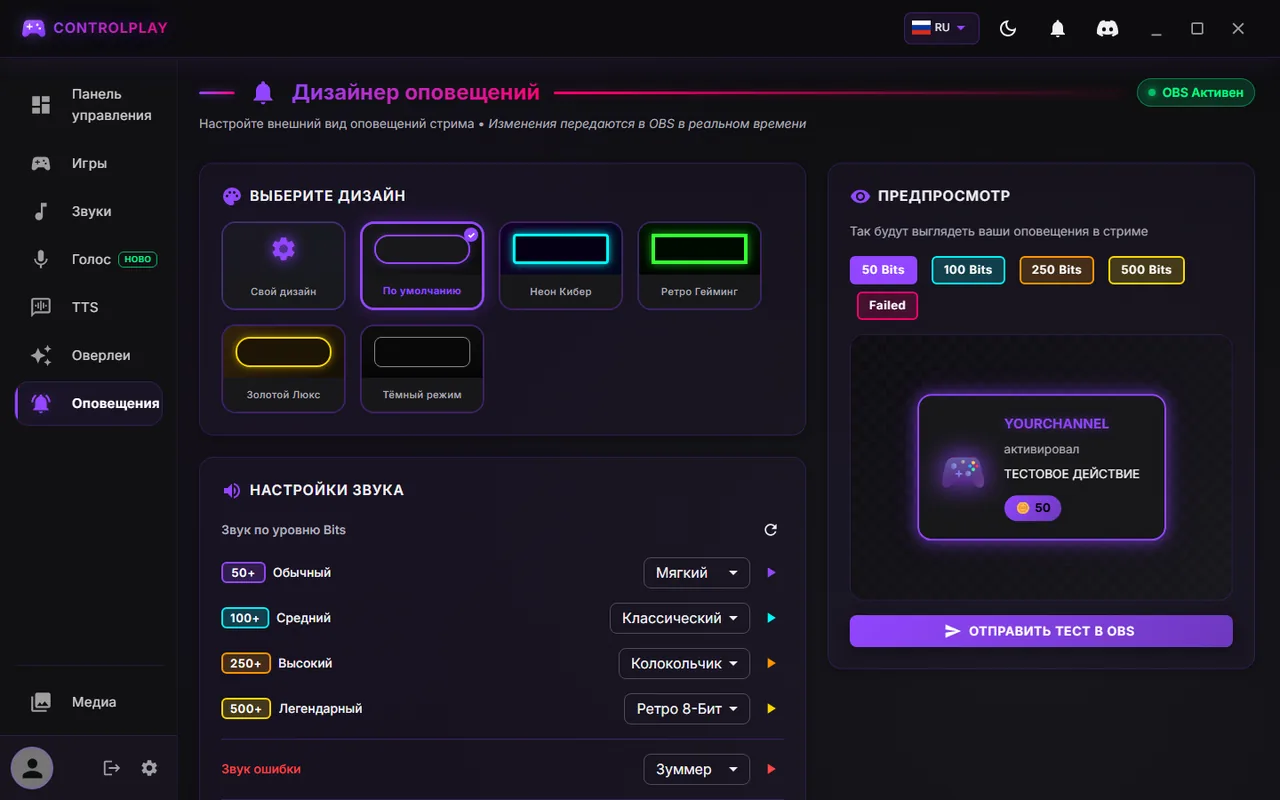Go to Панель управления in the sidebar
This screenshot has width=1280, height=800.
point(88,105)
